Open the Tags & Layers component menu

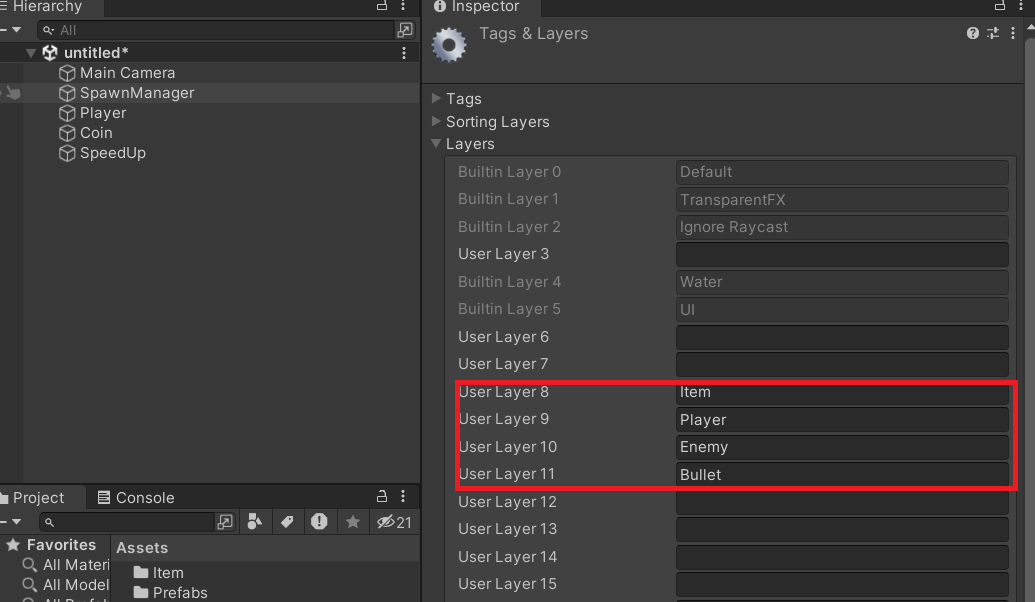click(x=1013, y=33)
